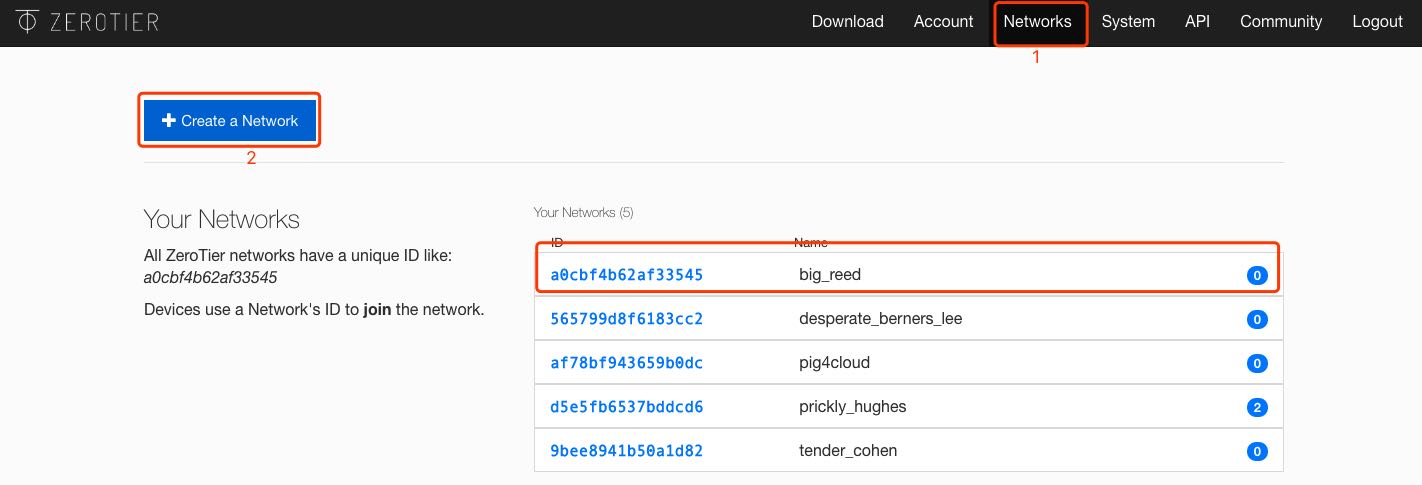Navigate to the System page
Screen dimensions: 1422x485
coord(1128,21)
